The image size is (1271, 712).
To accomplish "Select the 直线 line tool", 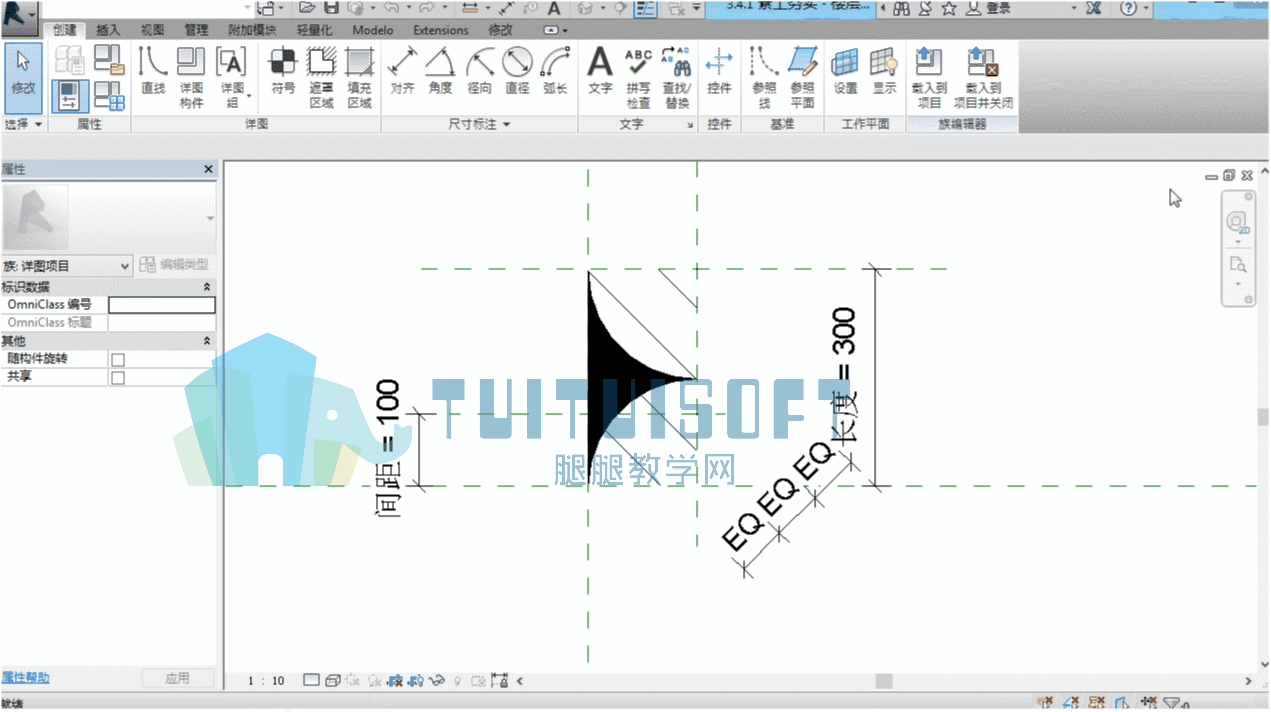I will (153, 72).
